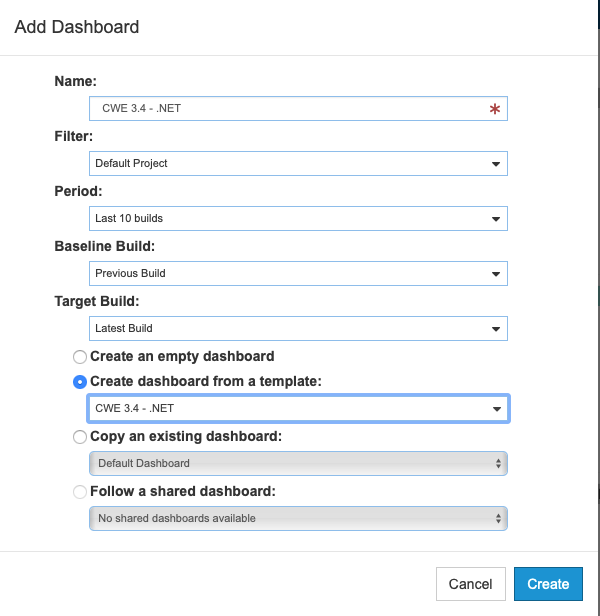The width and height of the screenshot is (600, 616).
Task: Click the arrow icon on Target Build dropdown
Action: [496, 329]
